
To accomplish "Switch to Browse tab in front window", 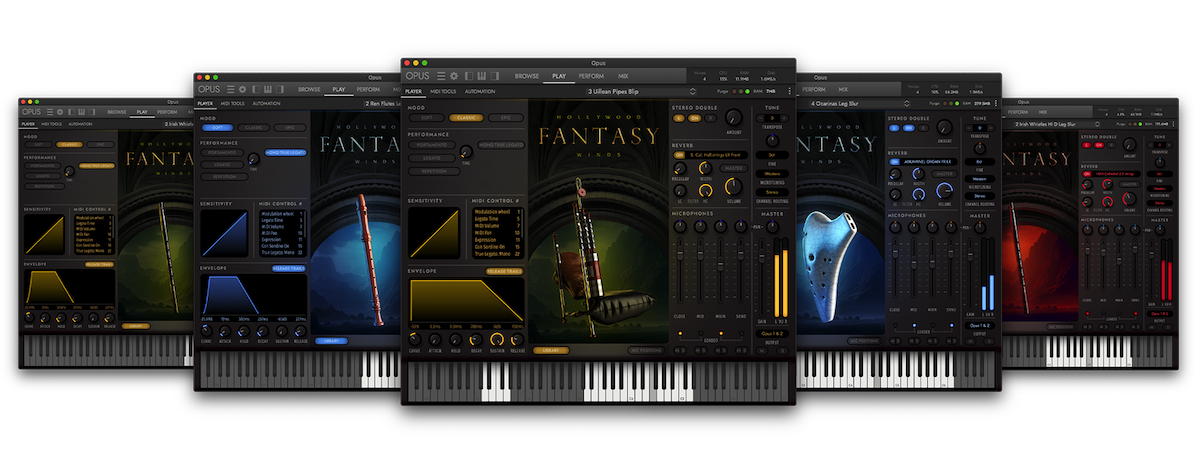I will pos(527,76).
